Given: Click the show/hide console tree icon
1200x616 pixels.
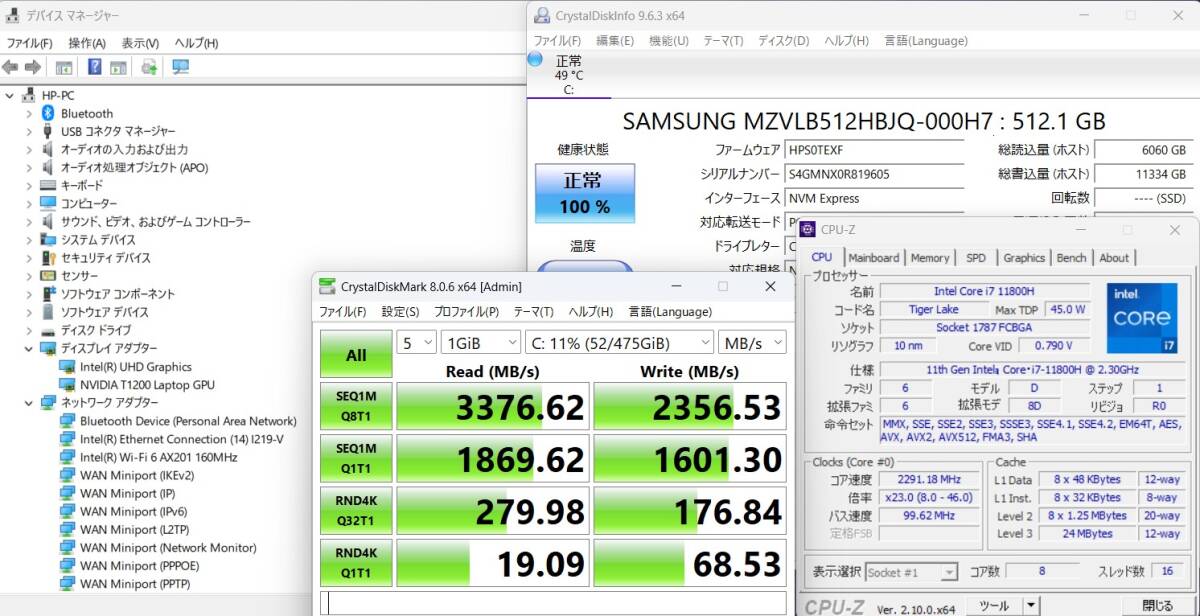Looking at the screenshot, I should coord(64,67).
